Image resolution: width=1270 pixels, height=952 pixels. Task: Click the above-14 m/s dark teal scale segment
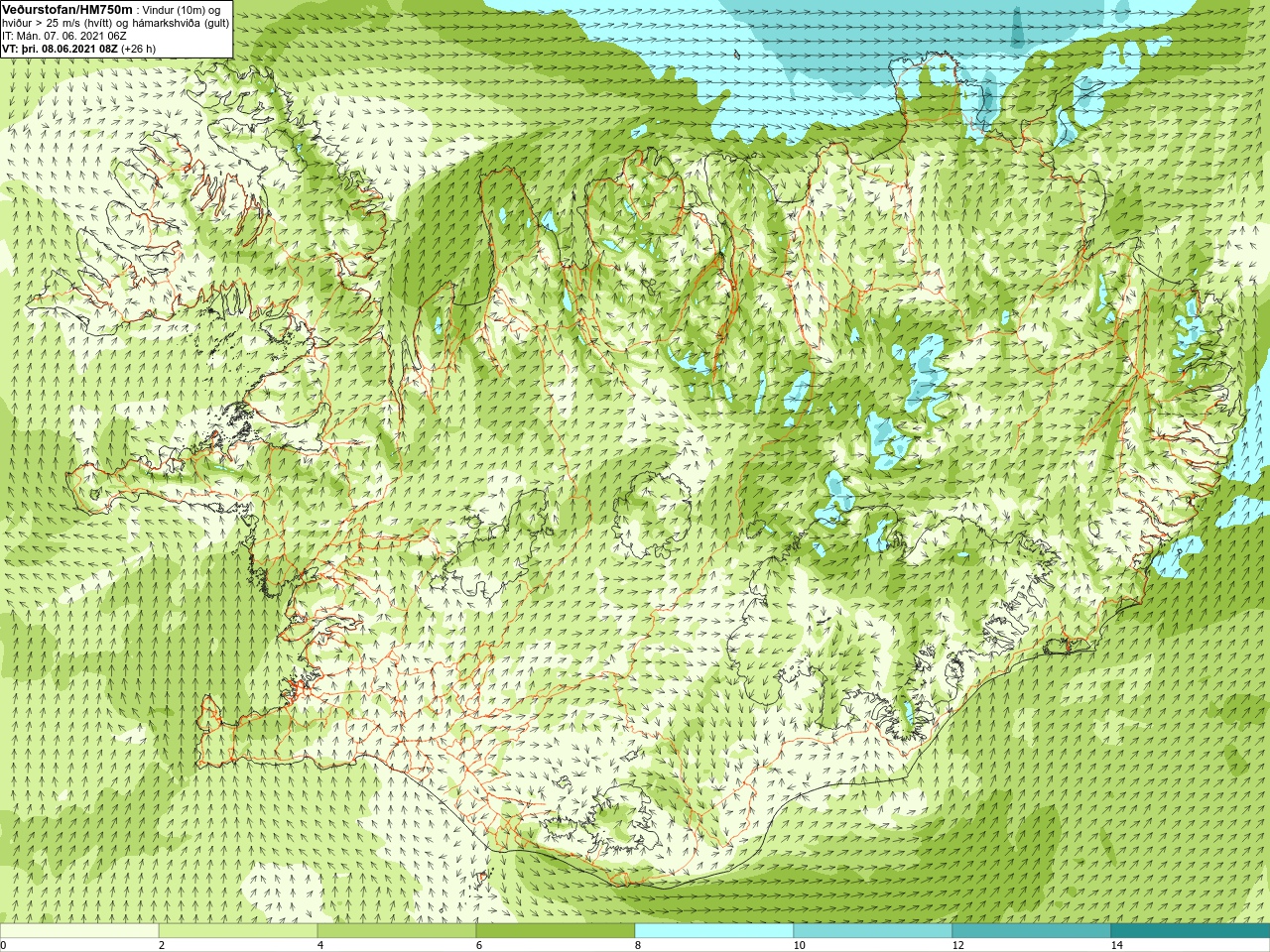(x=1191, y=931)
